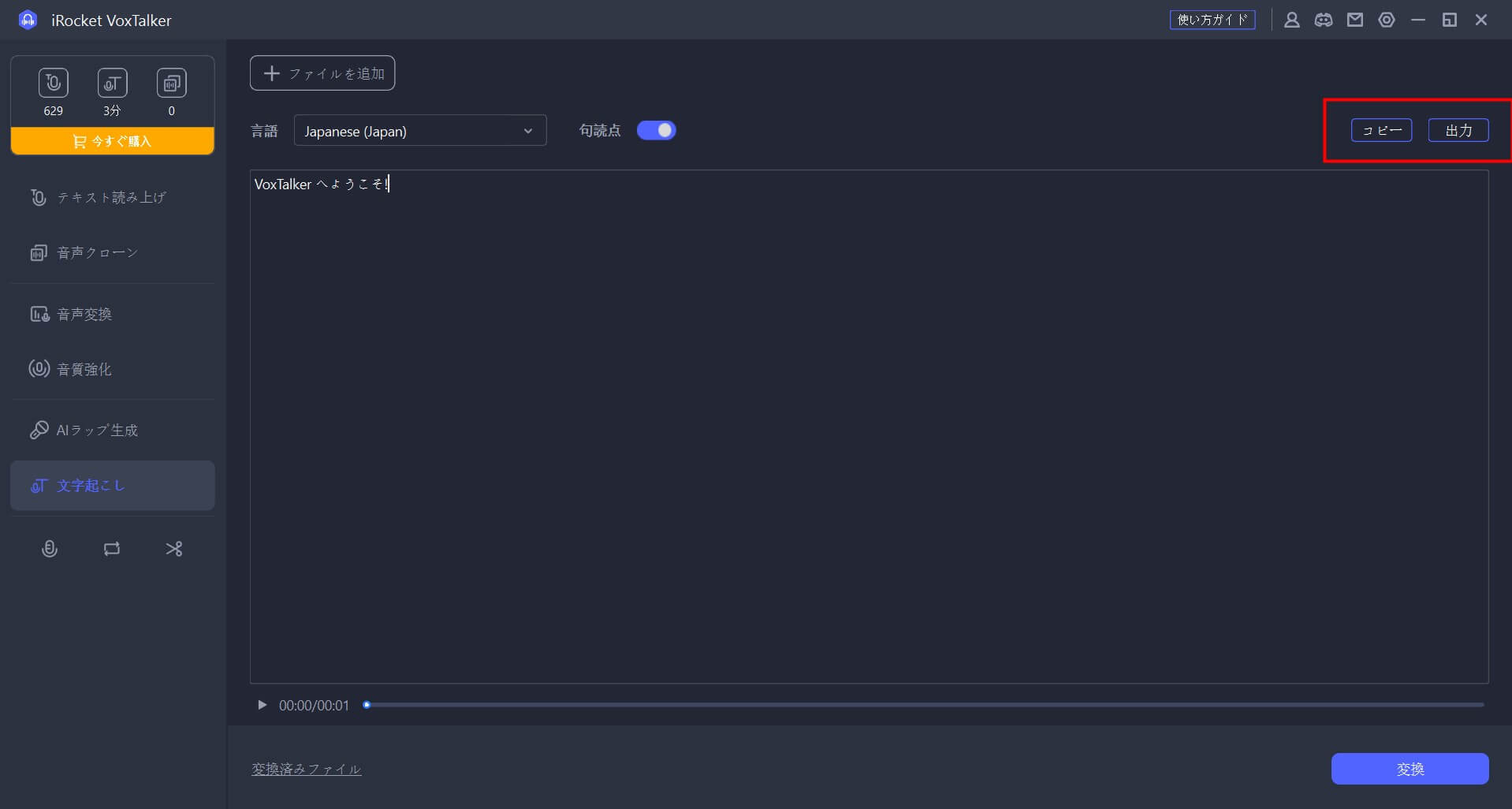Screen dimensions: 1512x809
Task: Select 文字起こし in the sidebar
Action: pyautogui.click(x=113, y=486)
